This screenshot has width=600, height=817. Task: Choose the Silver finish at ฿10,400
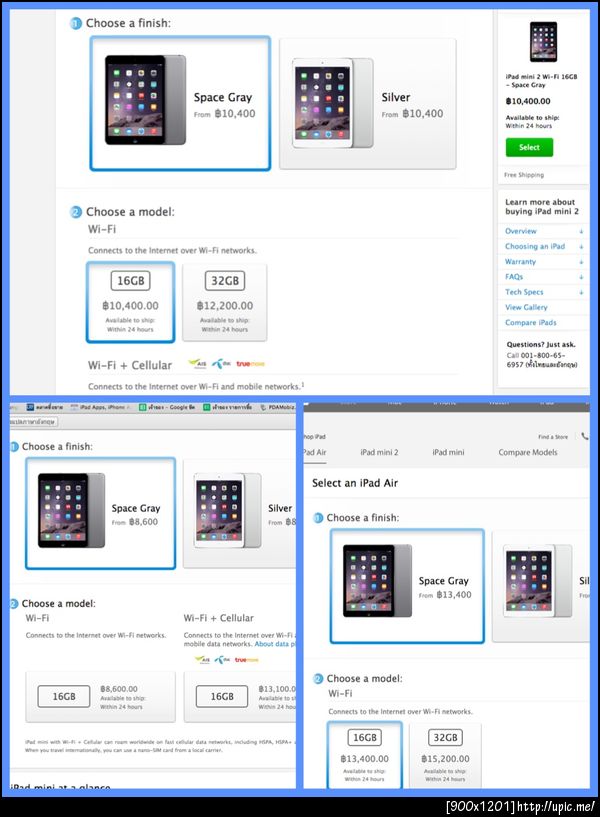tap(368, 104)
